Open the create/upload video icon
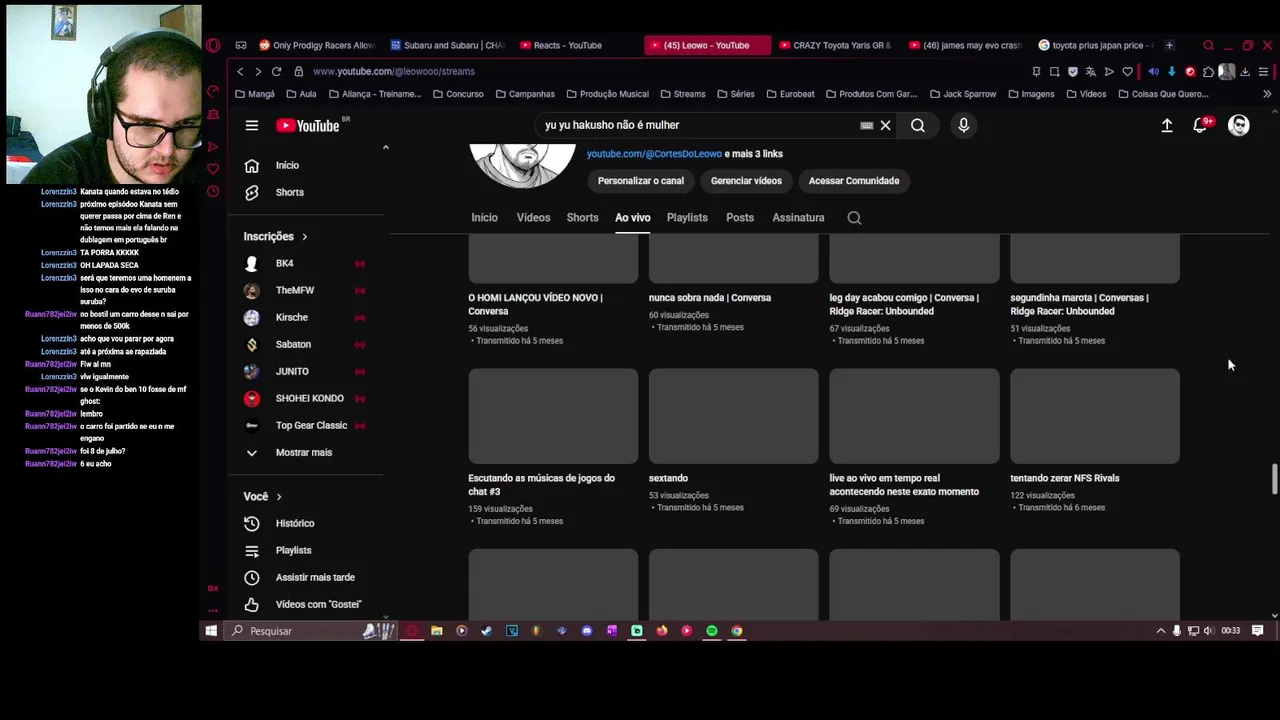The width and height of the screenshot is (1280, 720). [x=1166, y=125]
